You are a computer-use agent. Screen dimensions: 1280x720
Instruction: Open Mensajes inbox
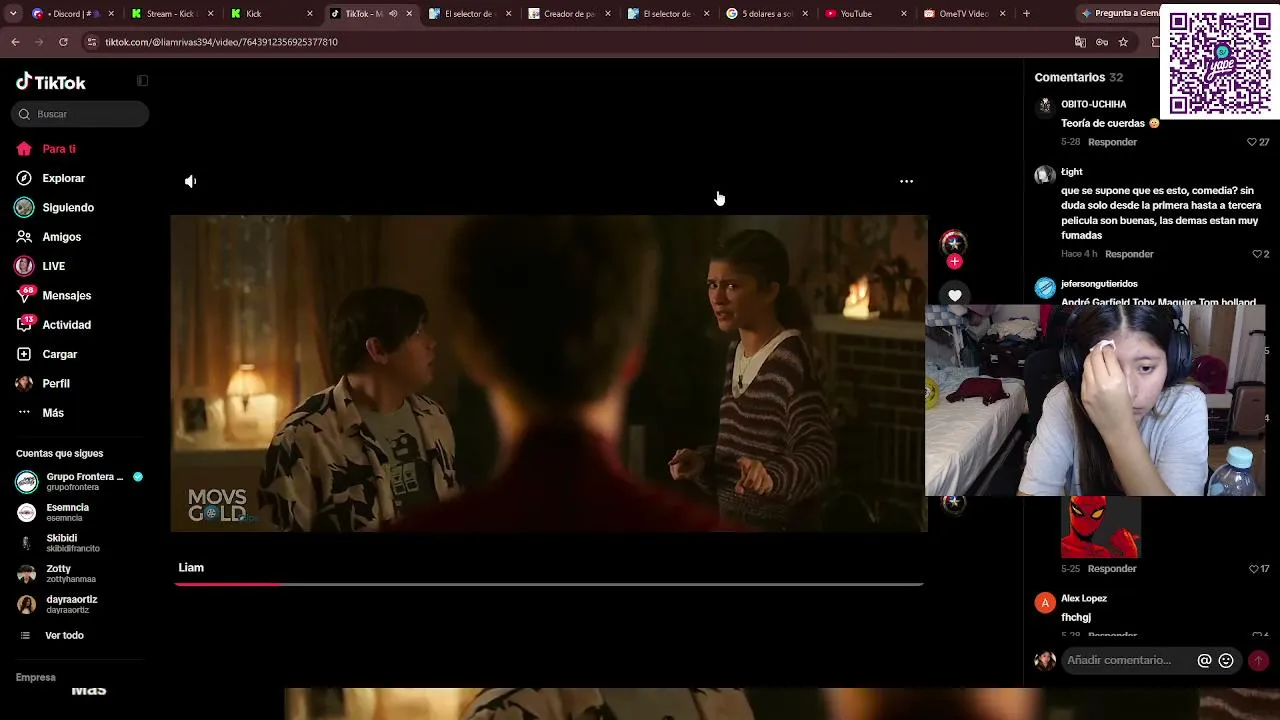(66, 296)
